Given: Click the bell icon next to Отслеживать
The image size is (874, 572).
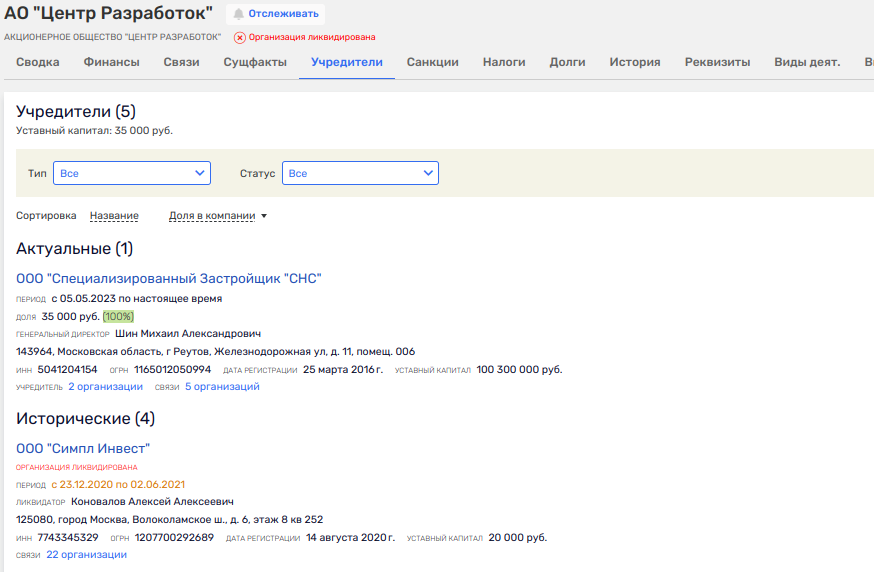Looking at the screenshot, I should (239, 14).
